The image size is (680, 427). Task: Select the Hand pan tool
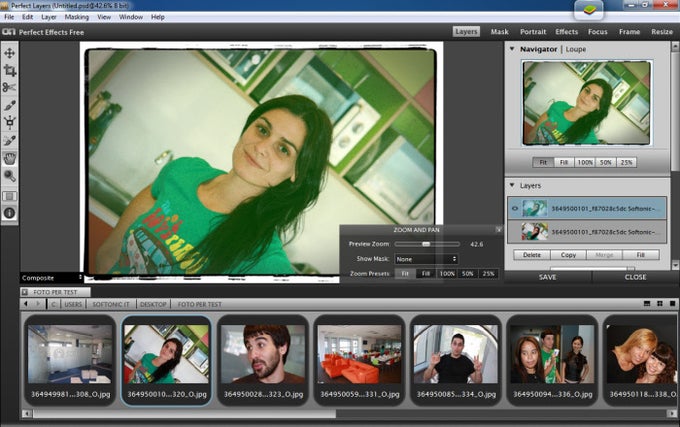[x=10, y=158]
